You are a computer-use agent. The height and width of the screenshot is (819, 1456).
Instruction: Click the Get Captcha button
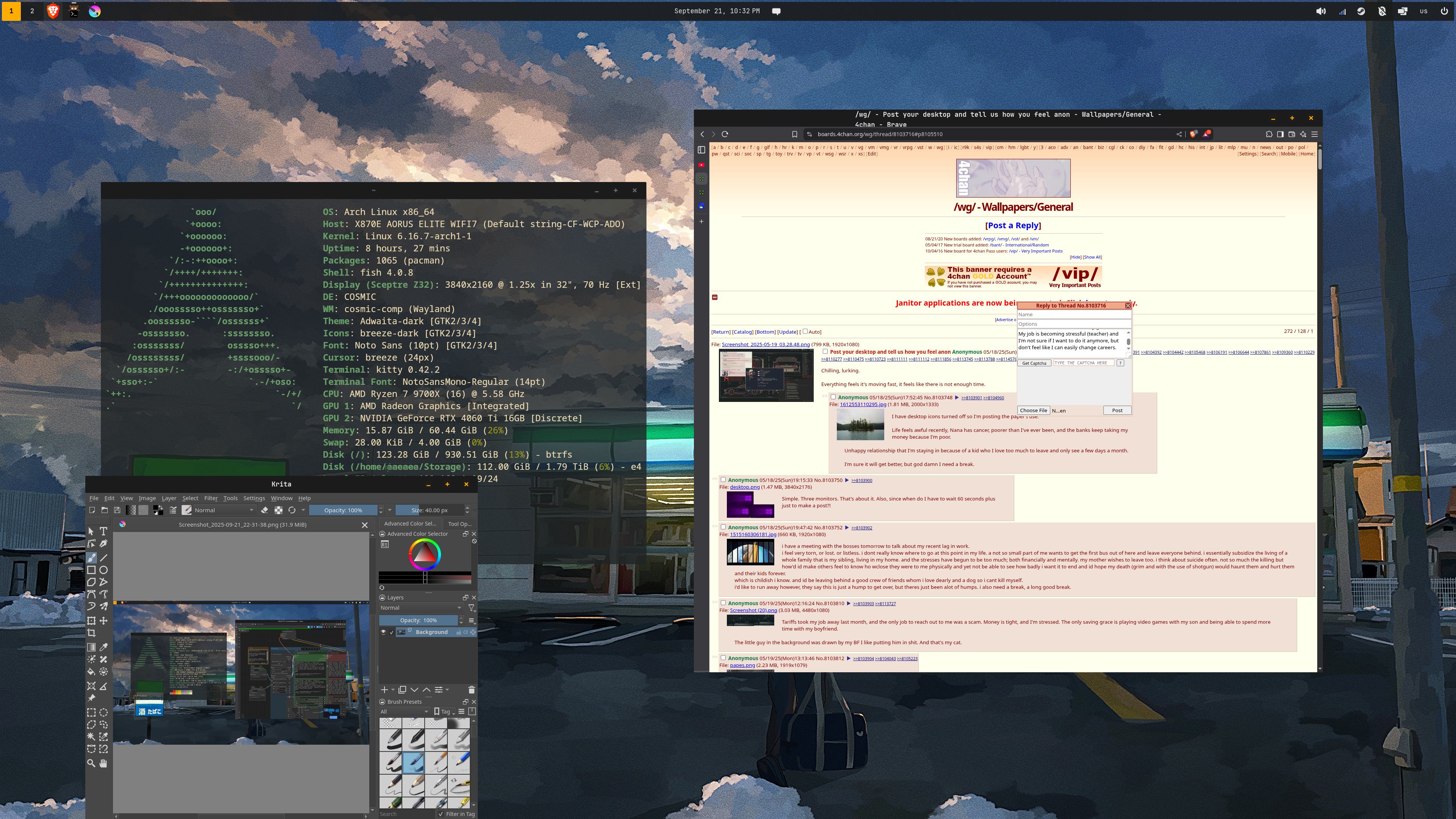(x=1034, y=363)
